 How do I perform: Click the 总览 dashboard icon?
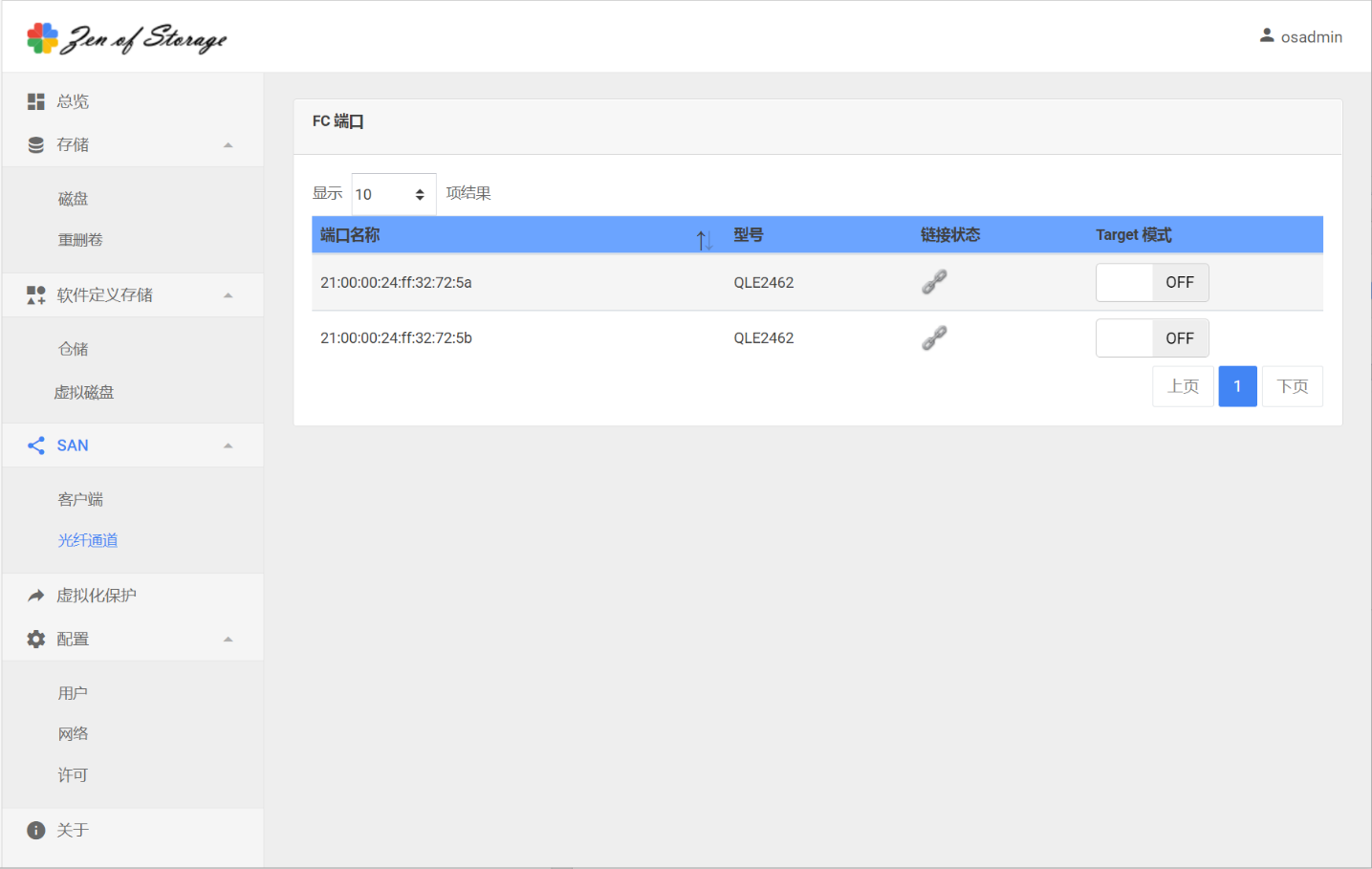pos(36,101)
